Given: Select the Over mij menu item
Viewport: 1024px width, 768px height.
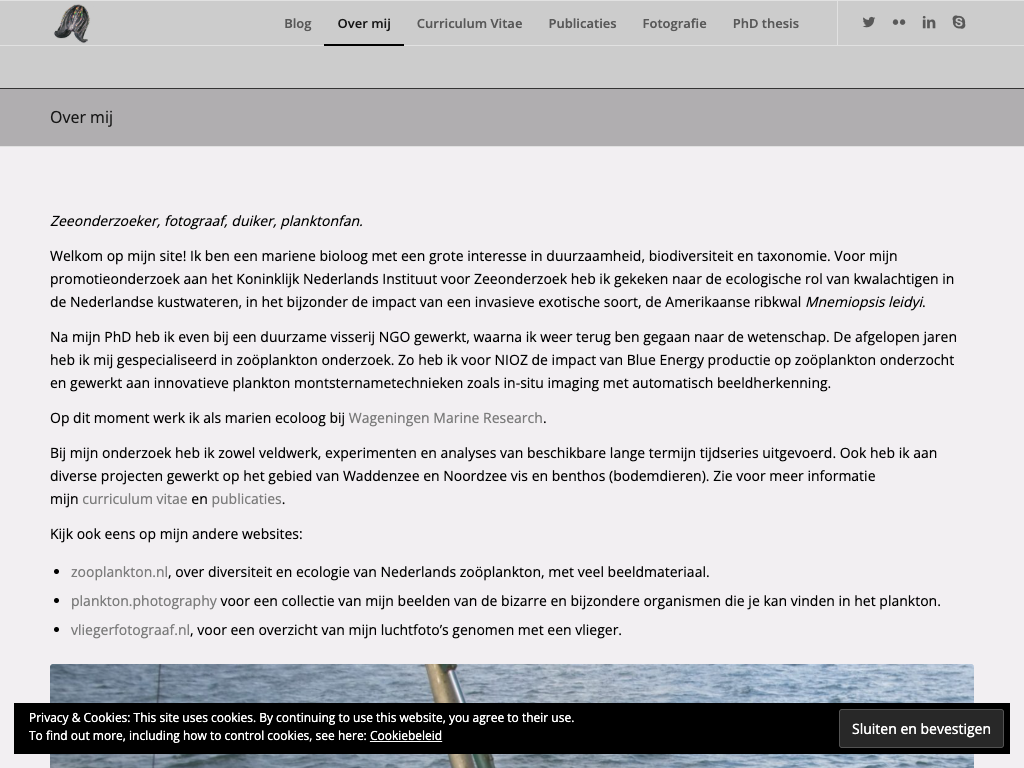Looking at the screenshot, I should (364, 23).
